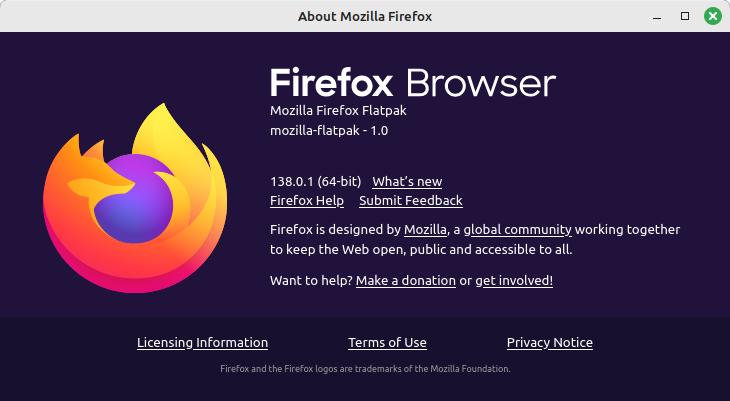The width and height of the screenshot is (730, 401).
Task: Click the Firefox fox-and-globe logo
Action: [x=135, y=198]
